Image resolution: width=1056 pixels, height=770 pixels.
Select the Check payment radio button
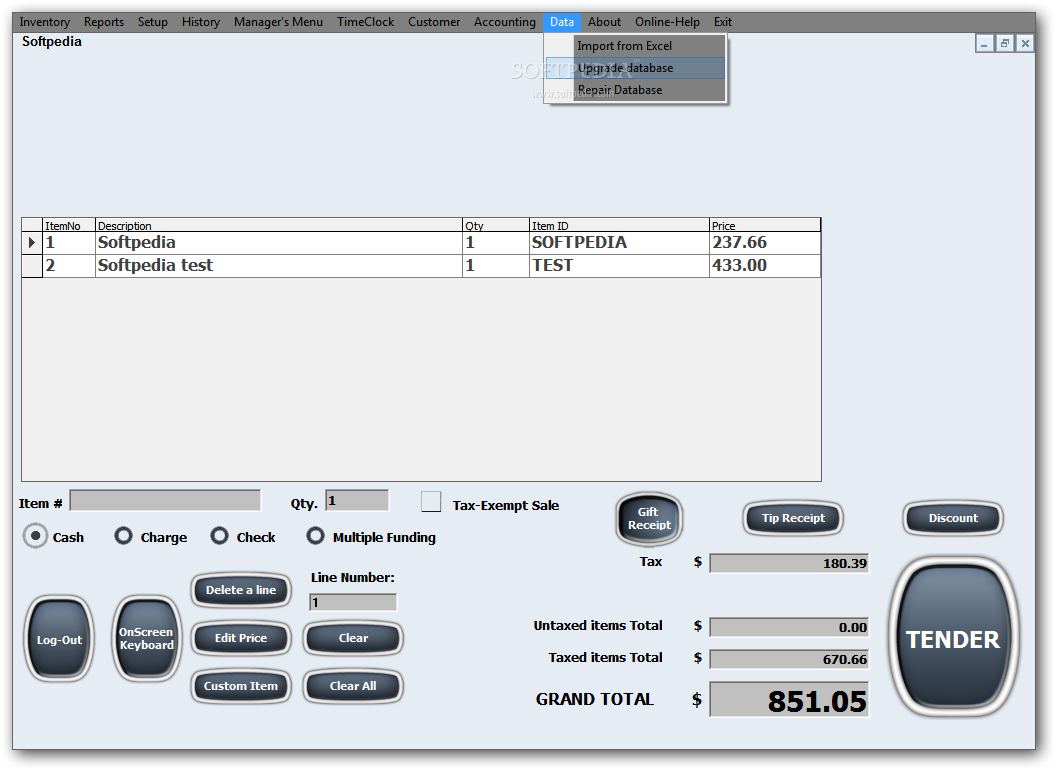220,536
